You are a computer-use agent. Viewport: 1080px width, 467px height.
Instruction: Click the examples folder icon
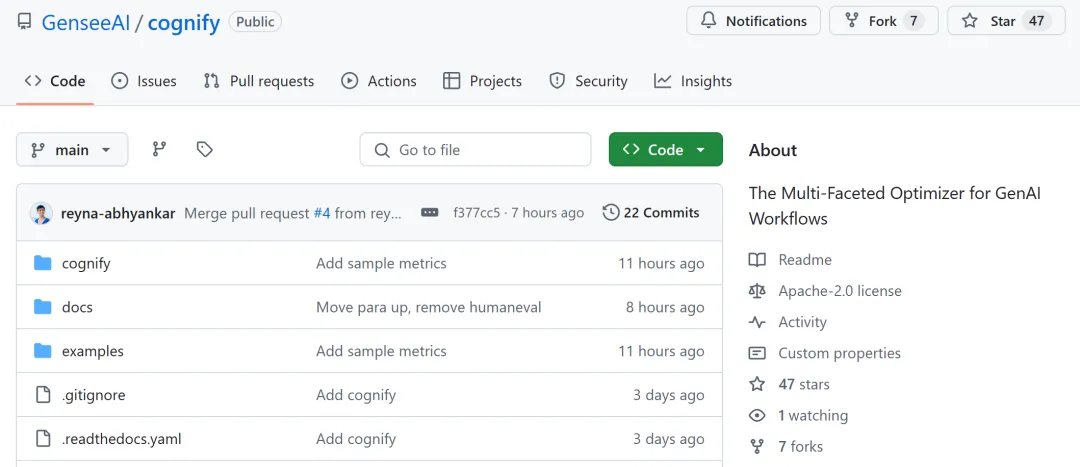coord(43,351)
